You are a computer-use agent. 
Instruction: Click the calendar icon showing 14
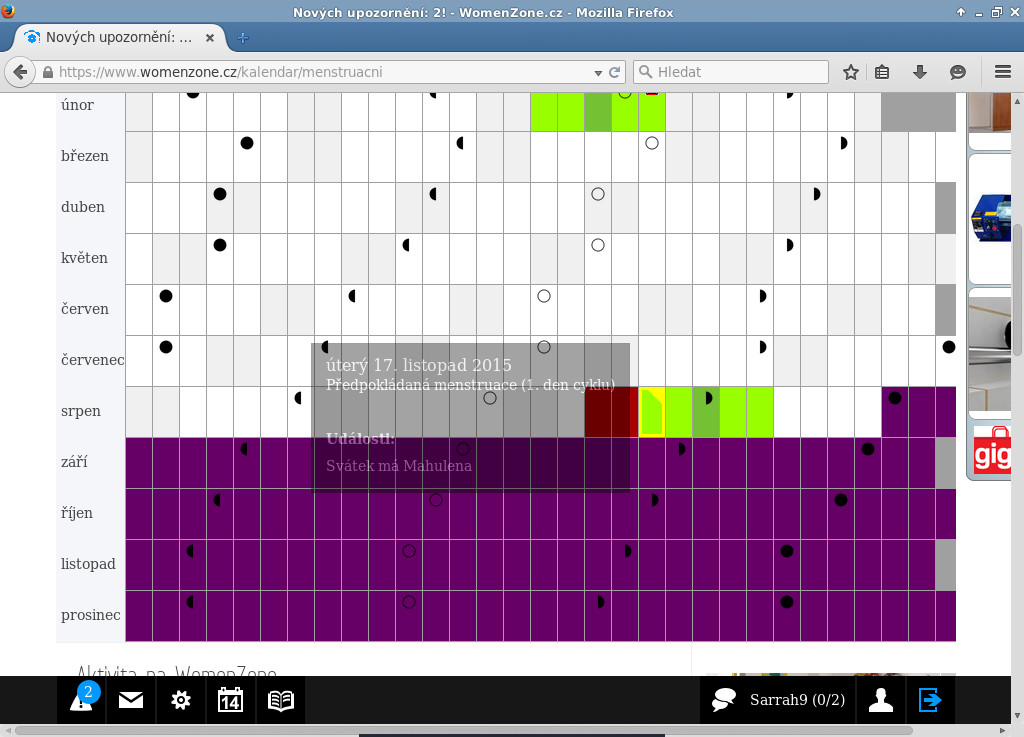point(230,701)
